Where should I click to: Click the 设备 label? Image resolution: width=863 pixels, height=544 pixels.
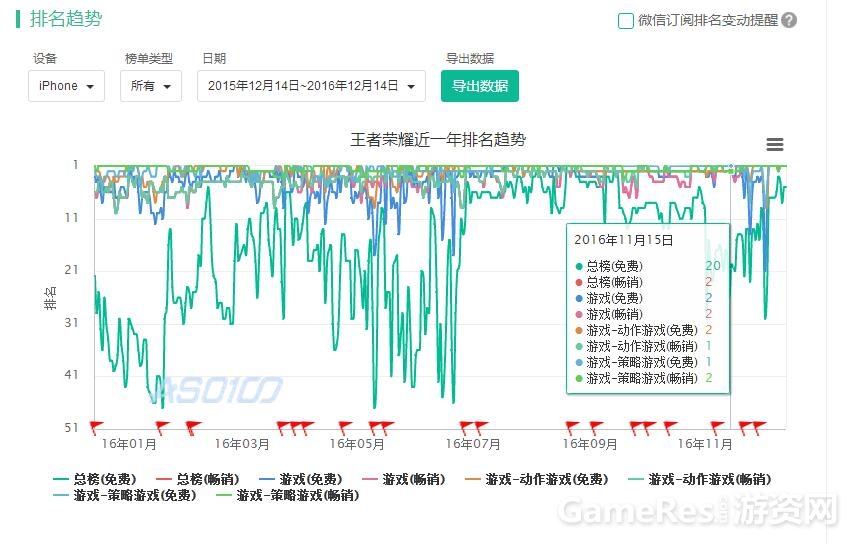pos(45,58)
